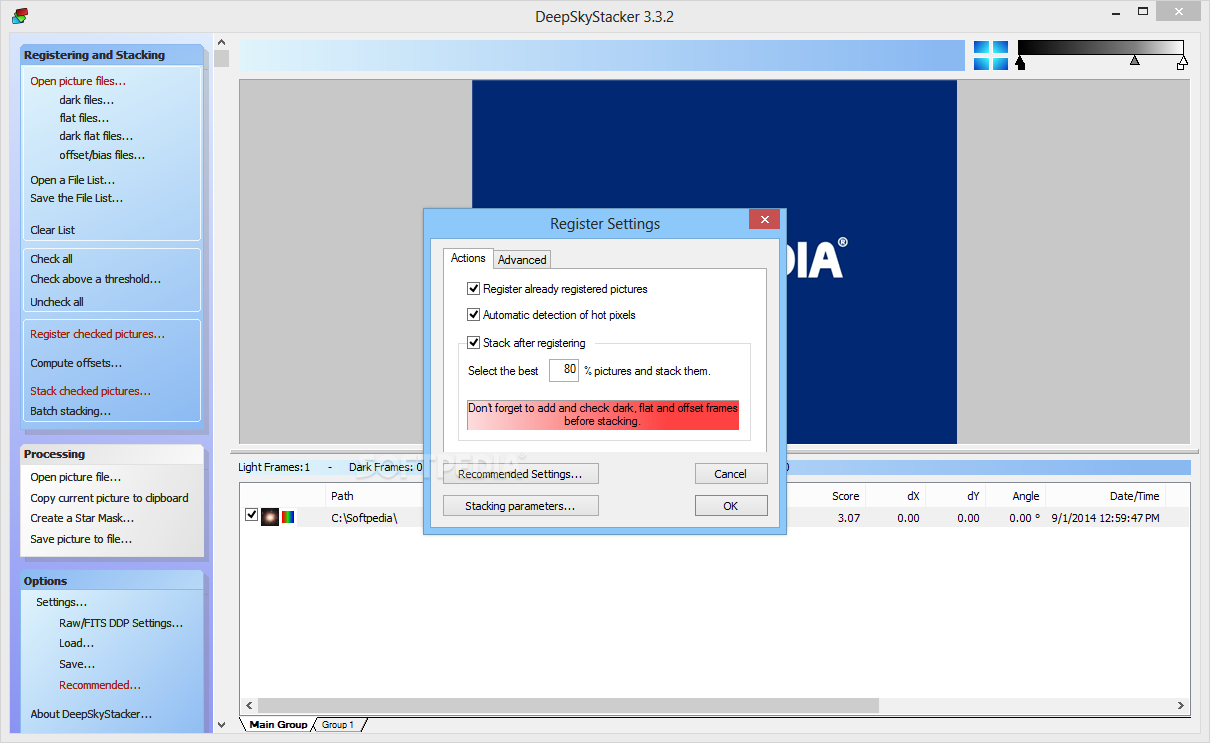Viewport: 1210px width, 743px height.
Task: Click Recommended Settings button
Action: [x=521, y=474]
